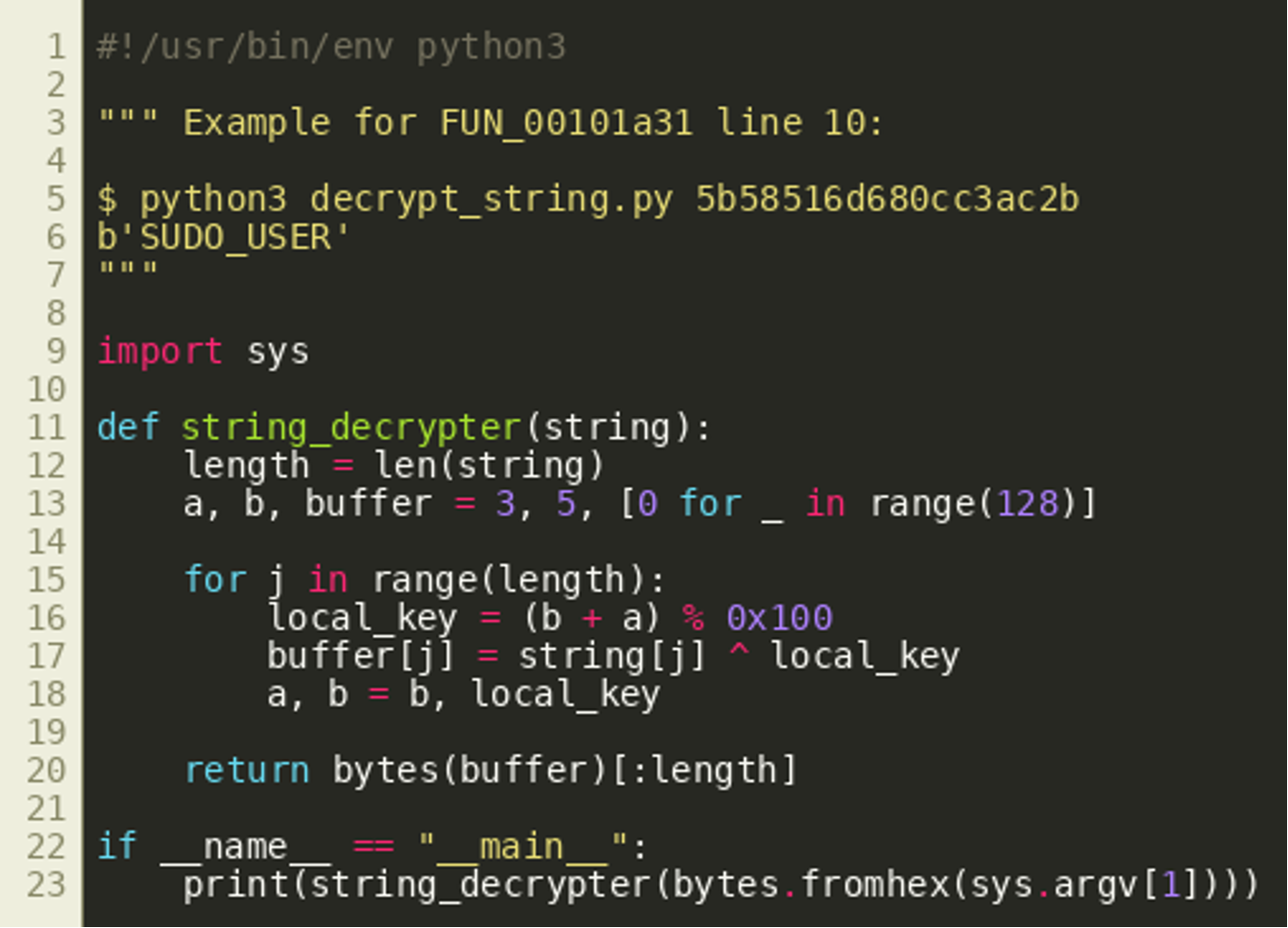Click the 0x100 hex literal

(779, 618)
